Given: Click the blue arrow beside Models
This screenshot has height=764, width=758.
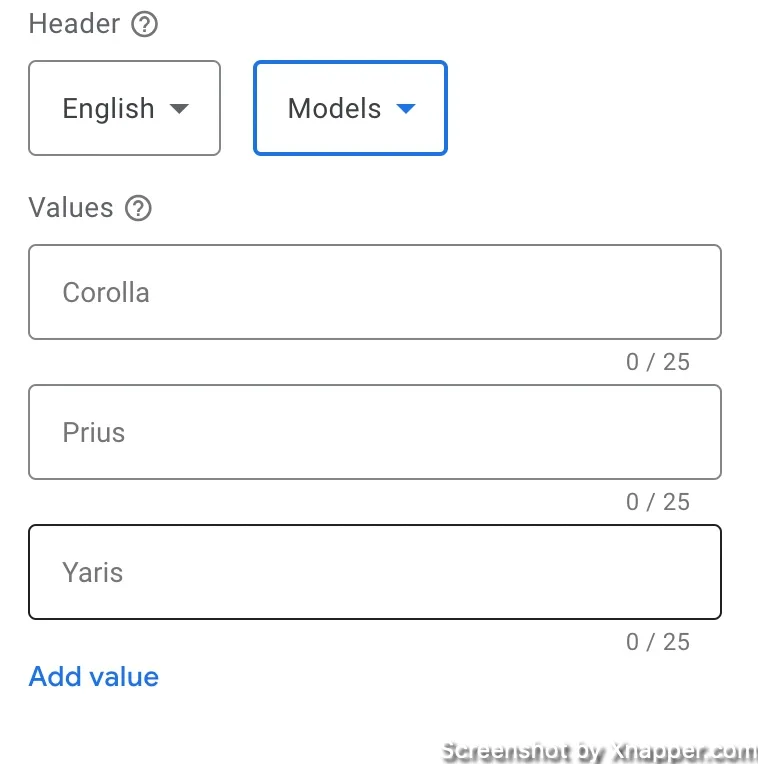Looking at the screenshot, I should [406, 108].
